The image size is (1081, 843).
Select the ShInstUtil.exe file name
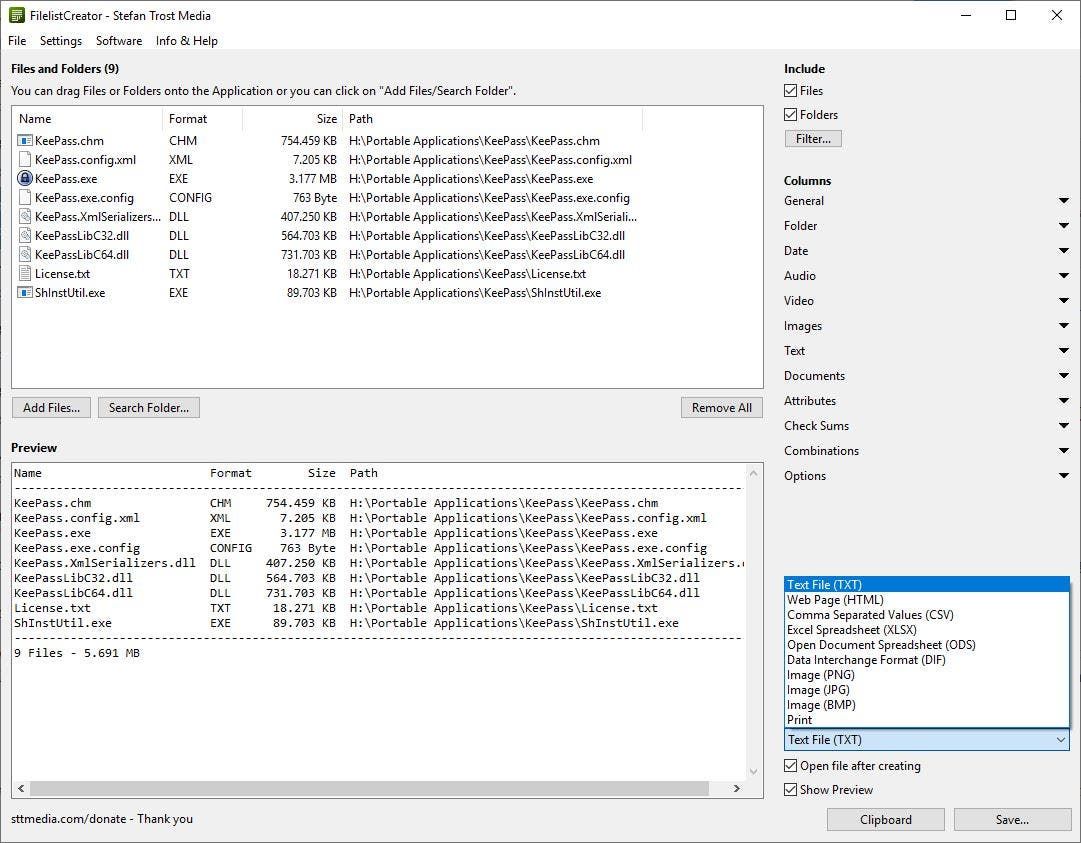70,292
